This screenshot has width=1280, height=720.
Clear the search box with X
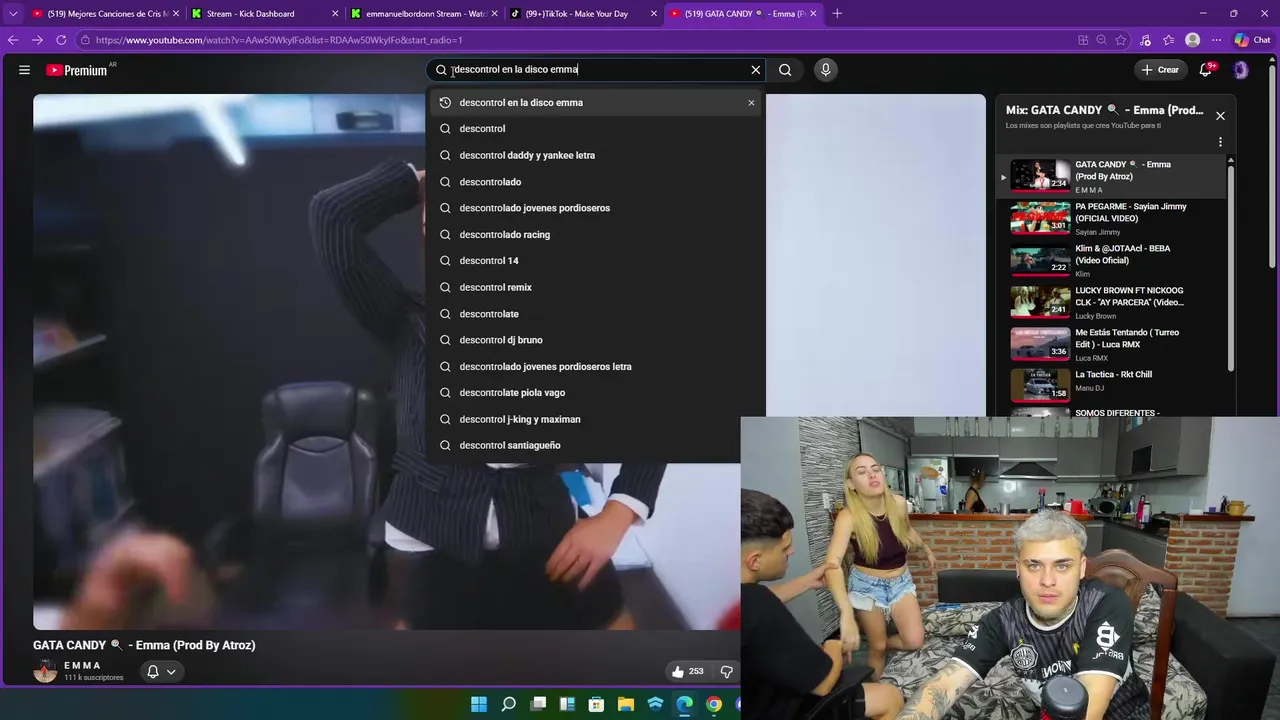(756, 70)
